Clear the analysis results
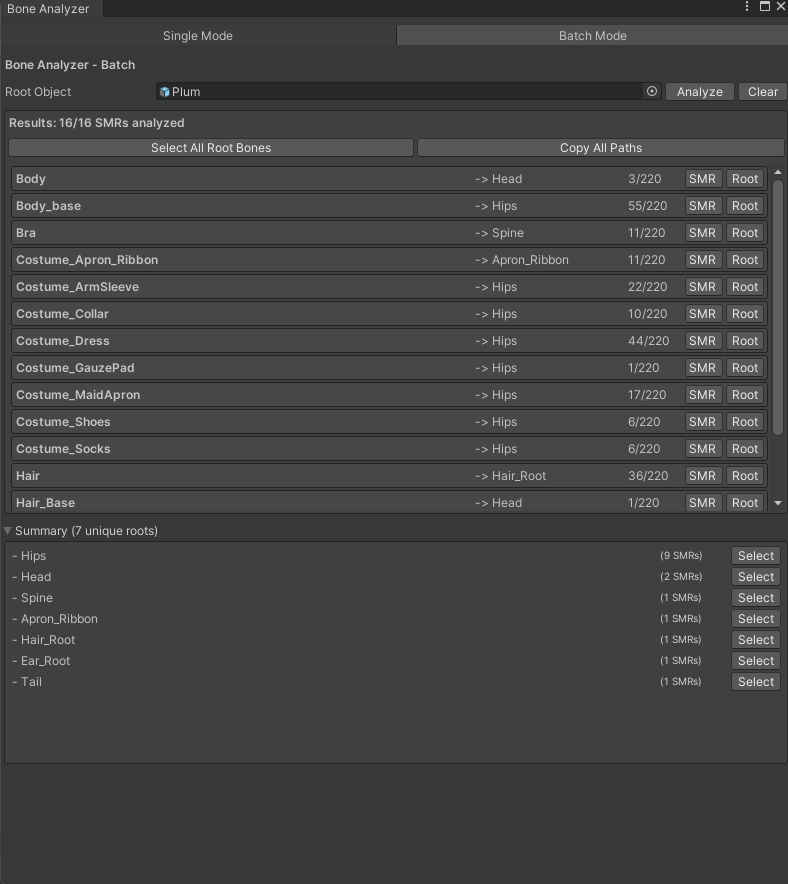This screenshot has height=884, width=788. tap(762, 91)
